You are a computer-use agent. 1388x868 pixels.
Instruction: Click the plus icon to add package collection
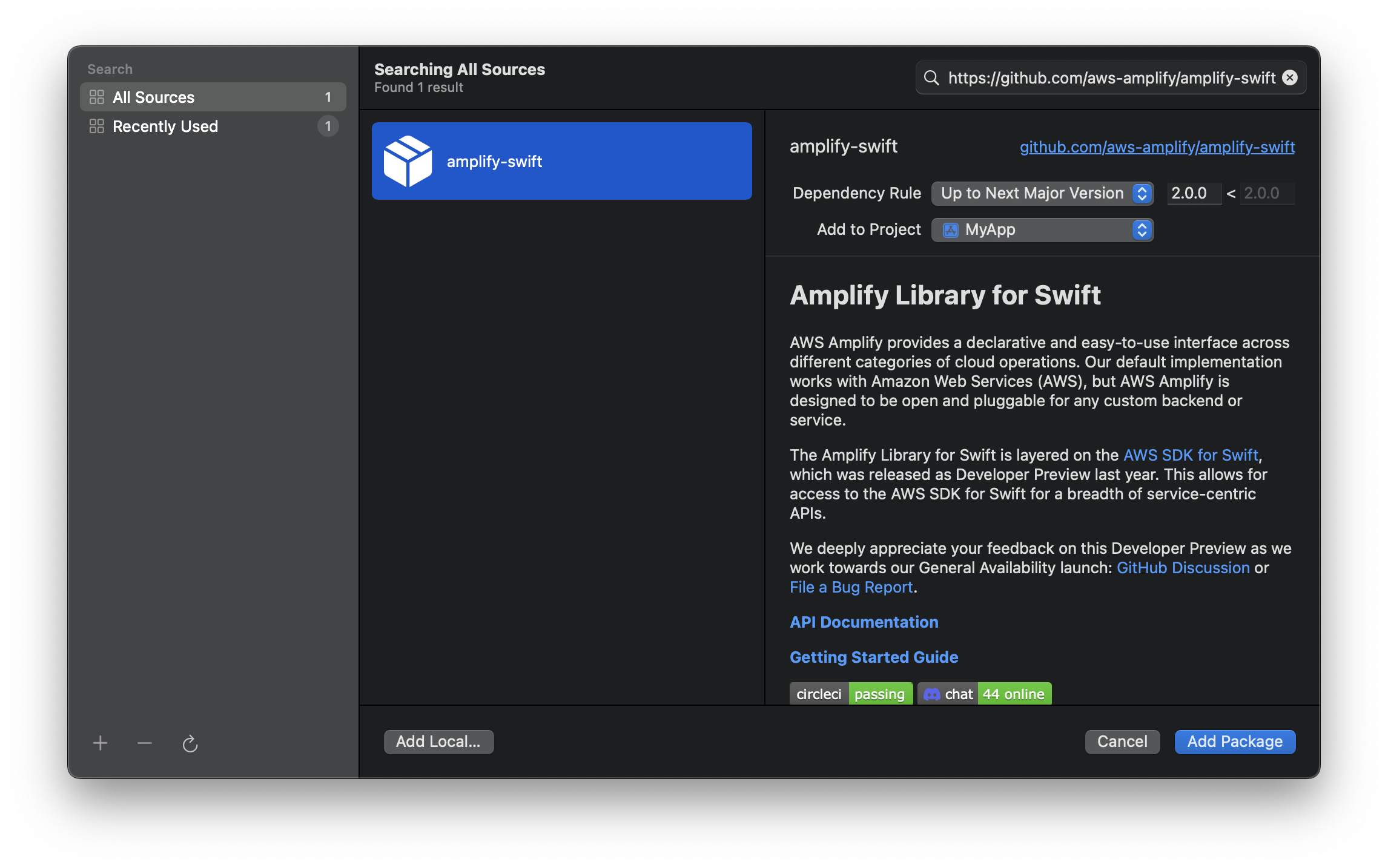pyautogui.click(x=101, y=743)
